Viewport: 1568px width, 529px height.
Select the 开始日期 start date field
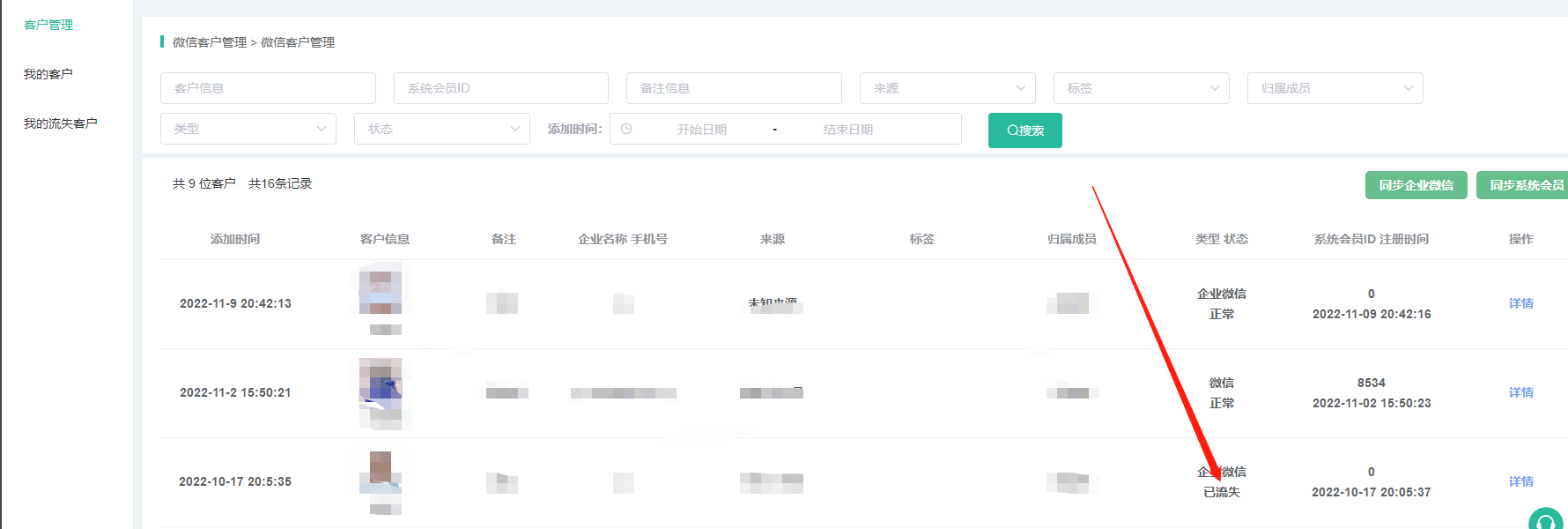[701, 130]
